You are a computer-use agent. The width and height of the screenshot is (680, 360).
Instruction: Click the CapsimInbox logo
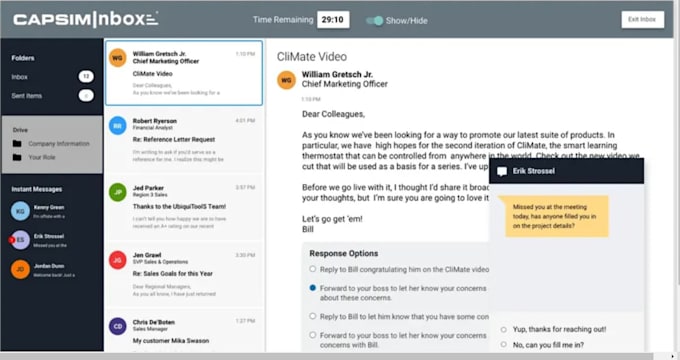[85, 20]
